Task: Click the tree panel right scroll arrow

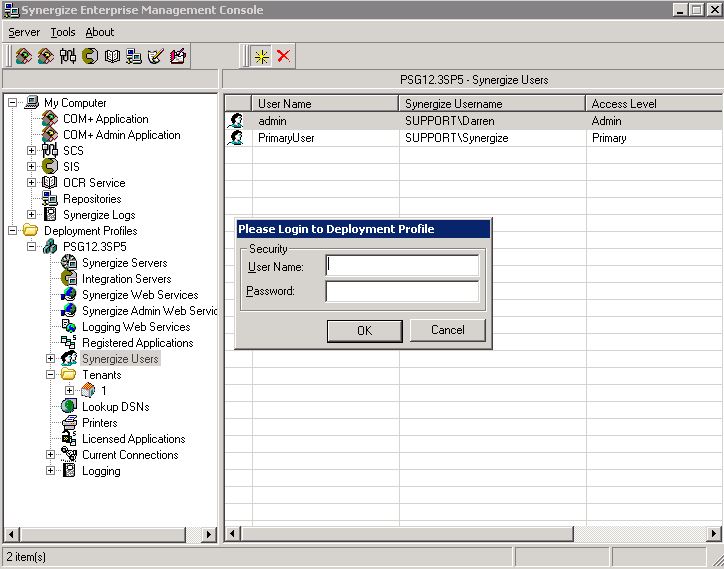Action: tap(209, 534)
